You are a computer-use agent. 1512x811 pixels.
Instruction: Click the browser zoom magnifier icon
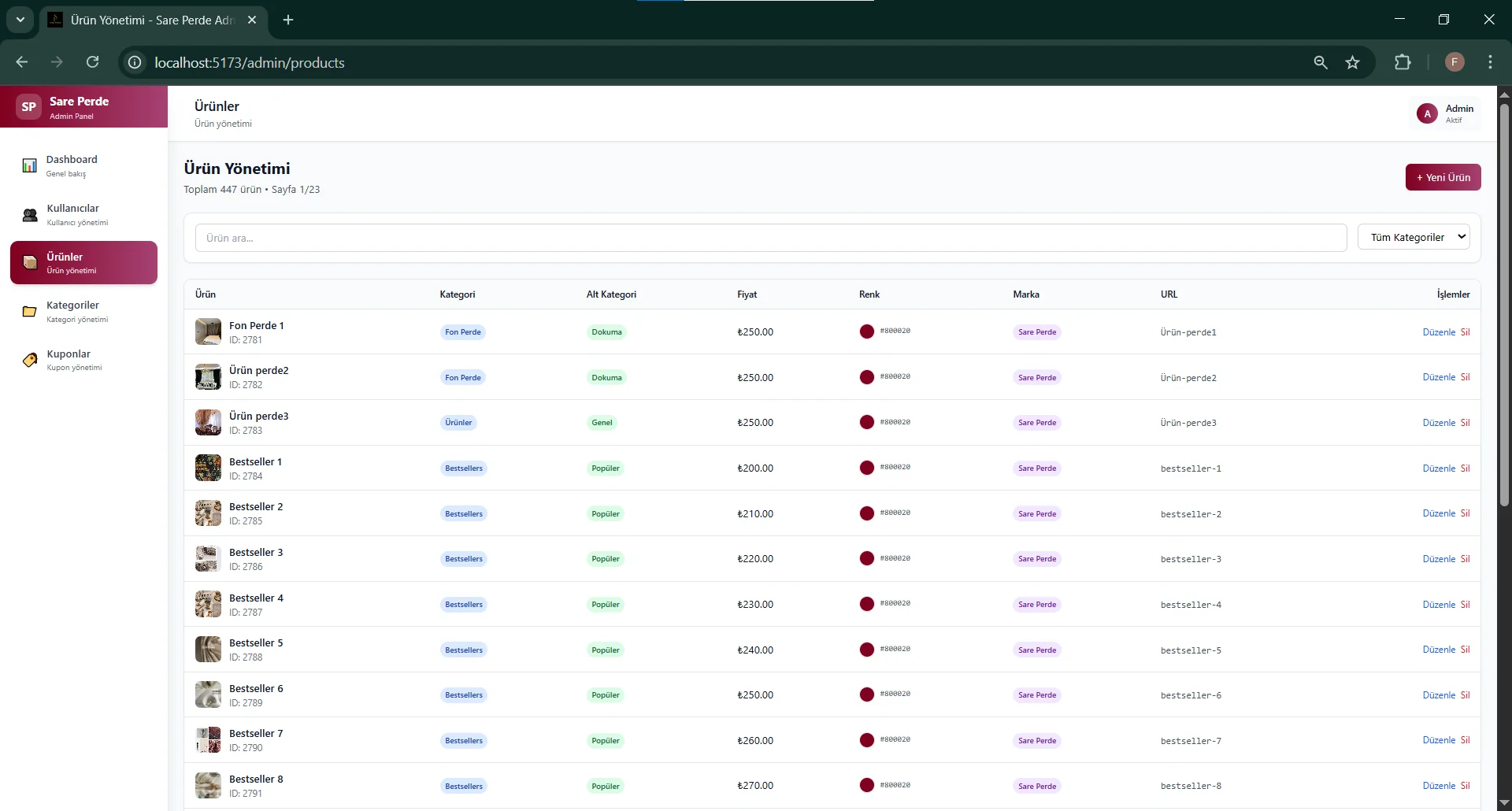coord(1321,62)
